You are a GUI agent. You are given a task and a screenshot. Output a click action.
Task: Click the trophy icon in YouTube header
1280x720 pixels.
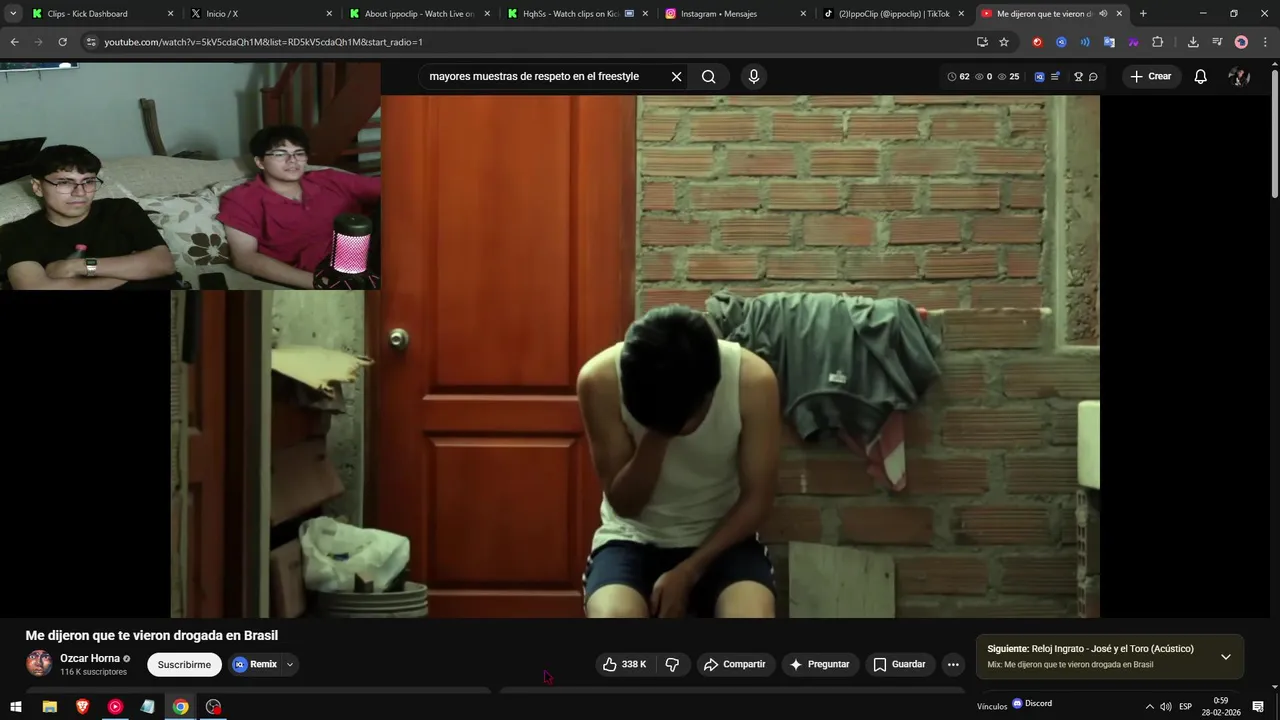coord(1078,77)
